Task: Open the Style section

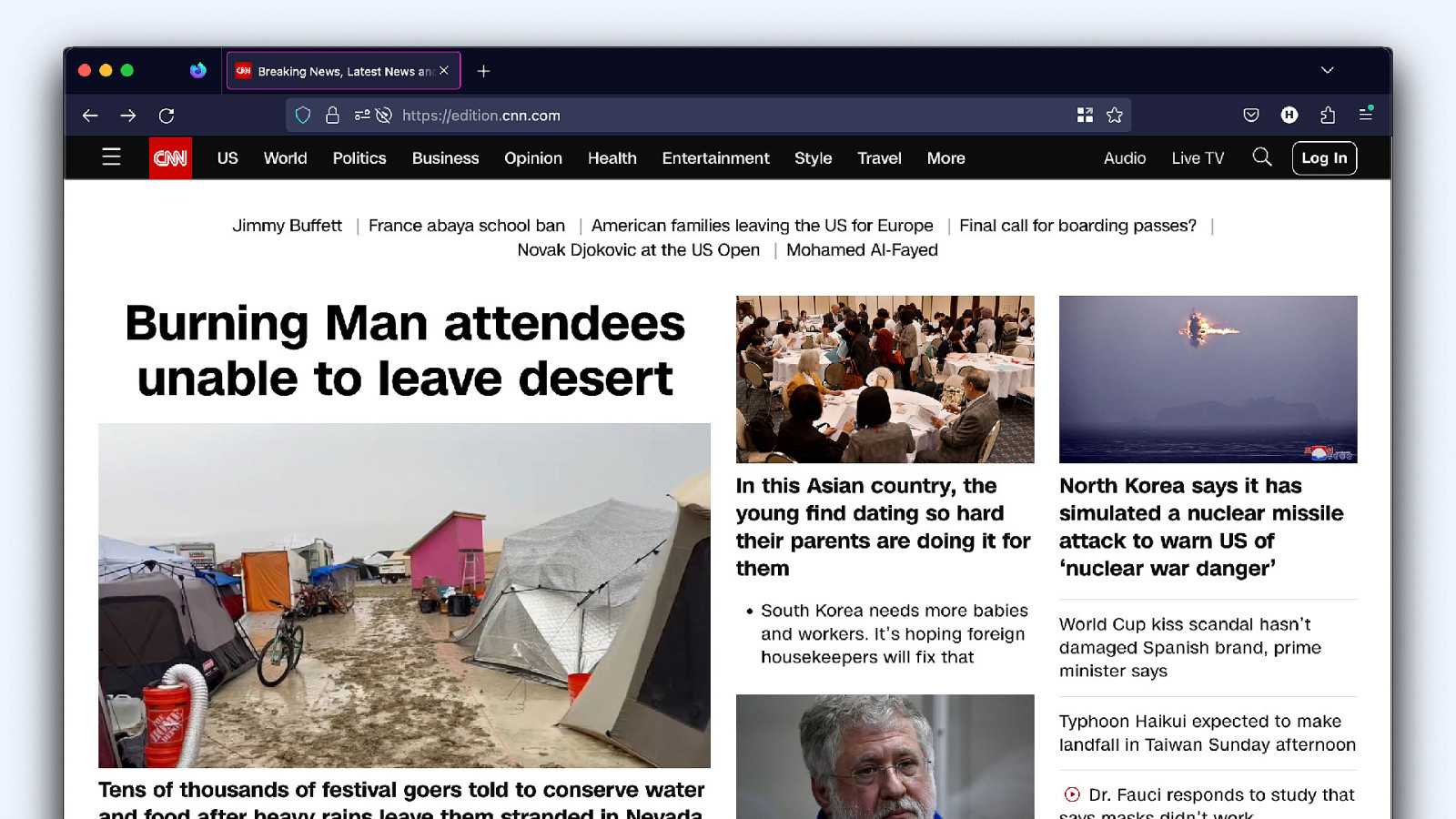Action: click(814, 158)
